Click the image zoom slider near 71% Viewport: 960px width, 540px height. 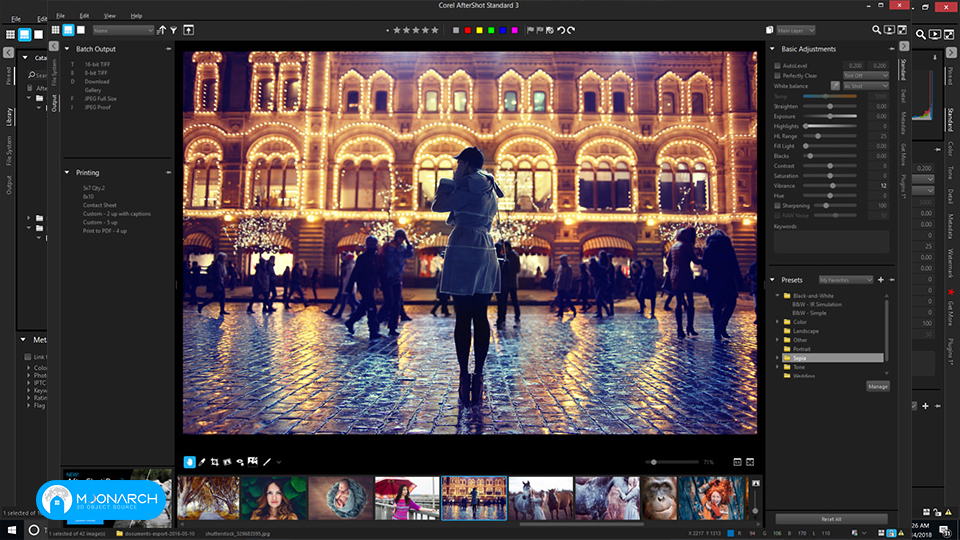672,462
